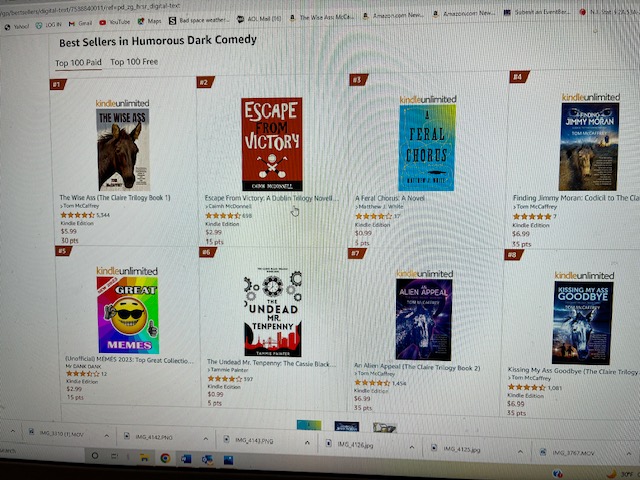Expand options for IMG_4125.jpg download
Image resolution: width=640 pixels, height=480 pixels.
pyautogui.click(x=520, y=452)
